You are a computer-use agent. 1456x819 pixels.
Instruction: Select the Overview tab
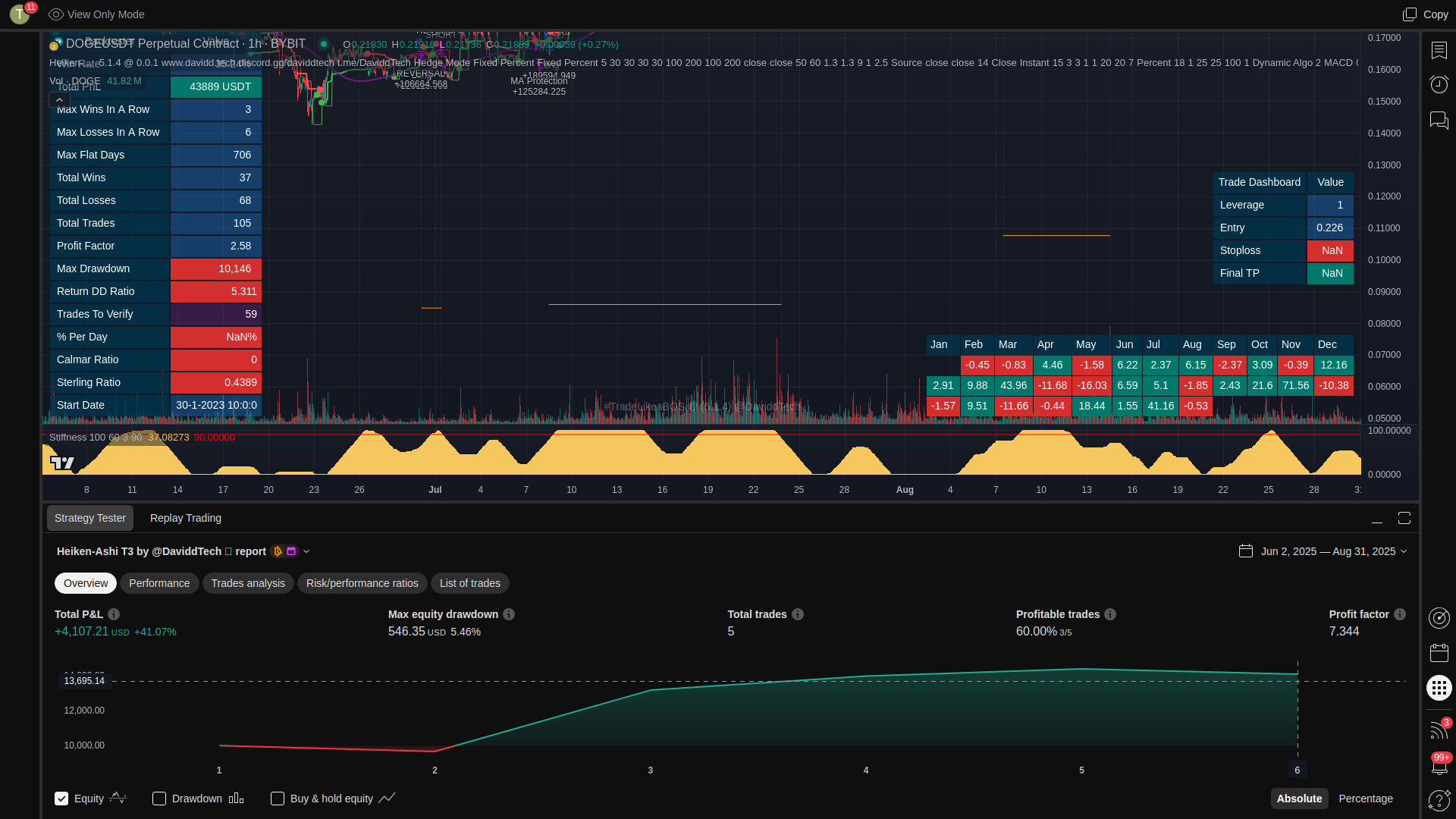click(86, 583)
